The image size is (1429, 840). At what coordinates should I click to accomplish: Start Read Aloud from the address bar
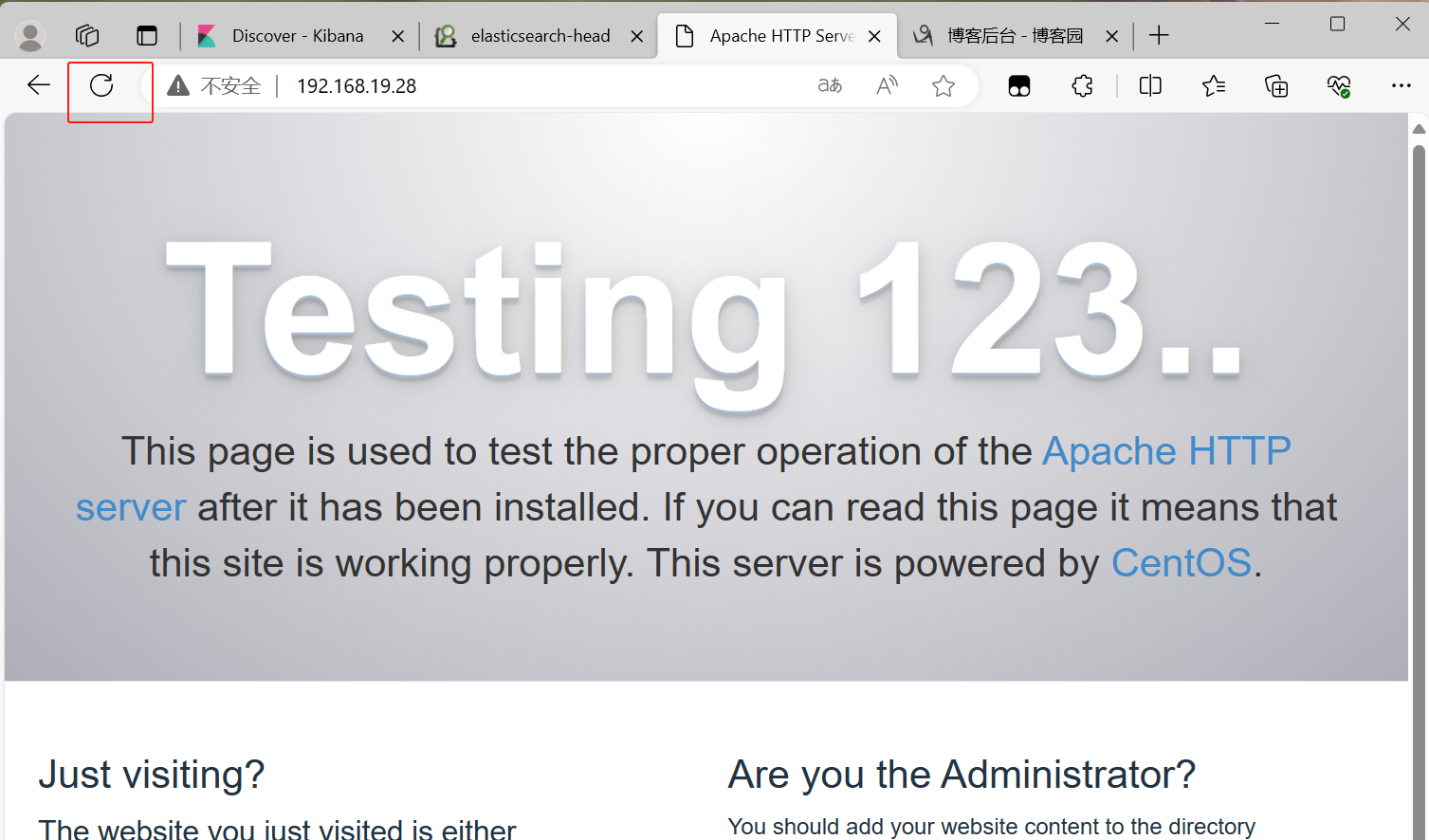pyautogui.click(x=887, y=85)
